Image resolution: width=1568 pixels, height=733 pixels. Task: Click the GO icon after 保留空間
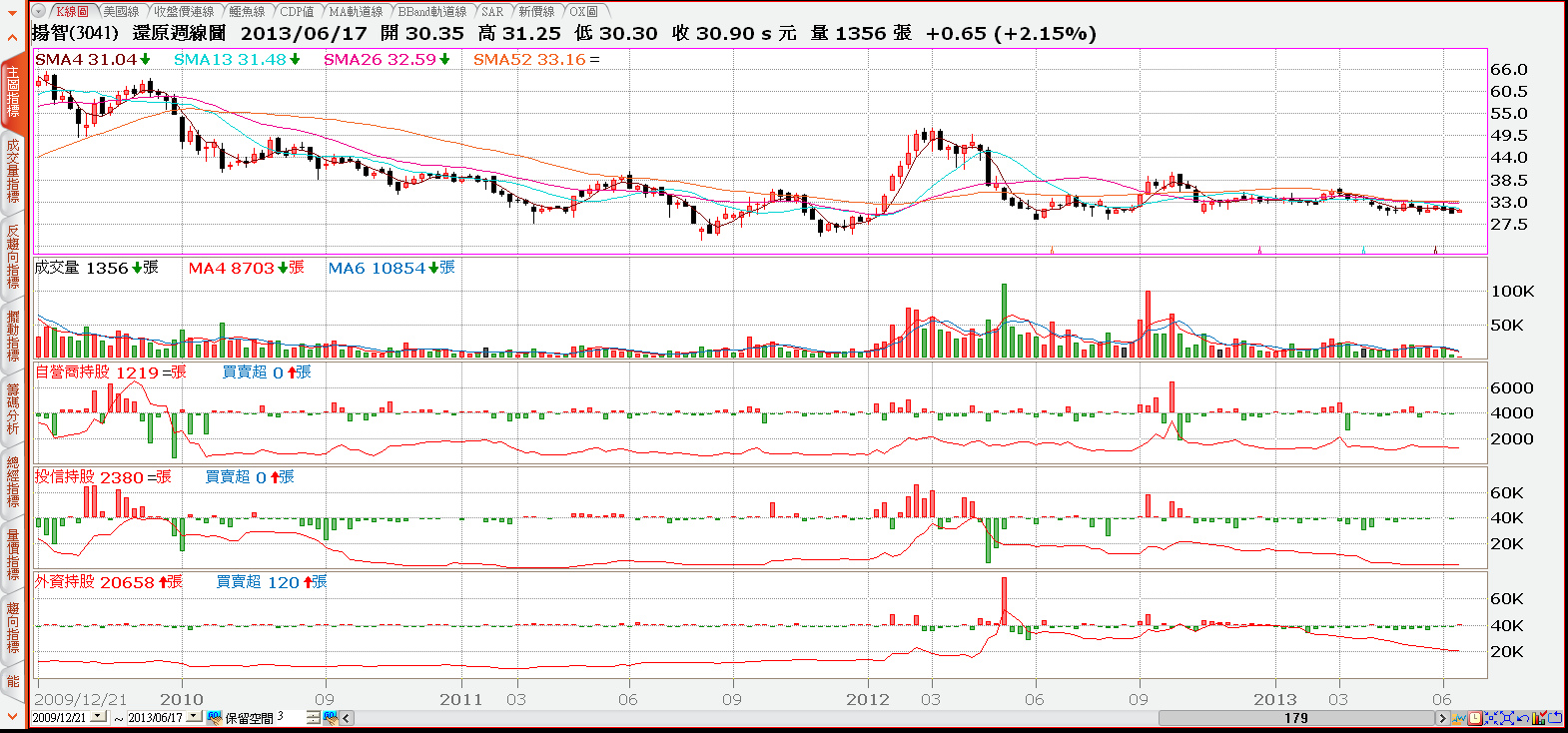click(331, 717)
